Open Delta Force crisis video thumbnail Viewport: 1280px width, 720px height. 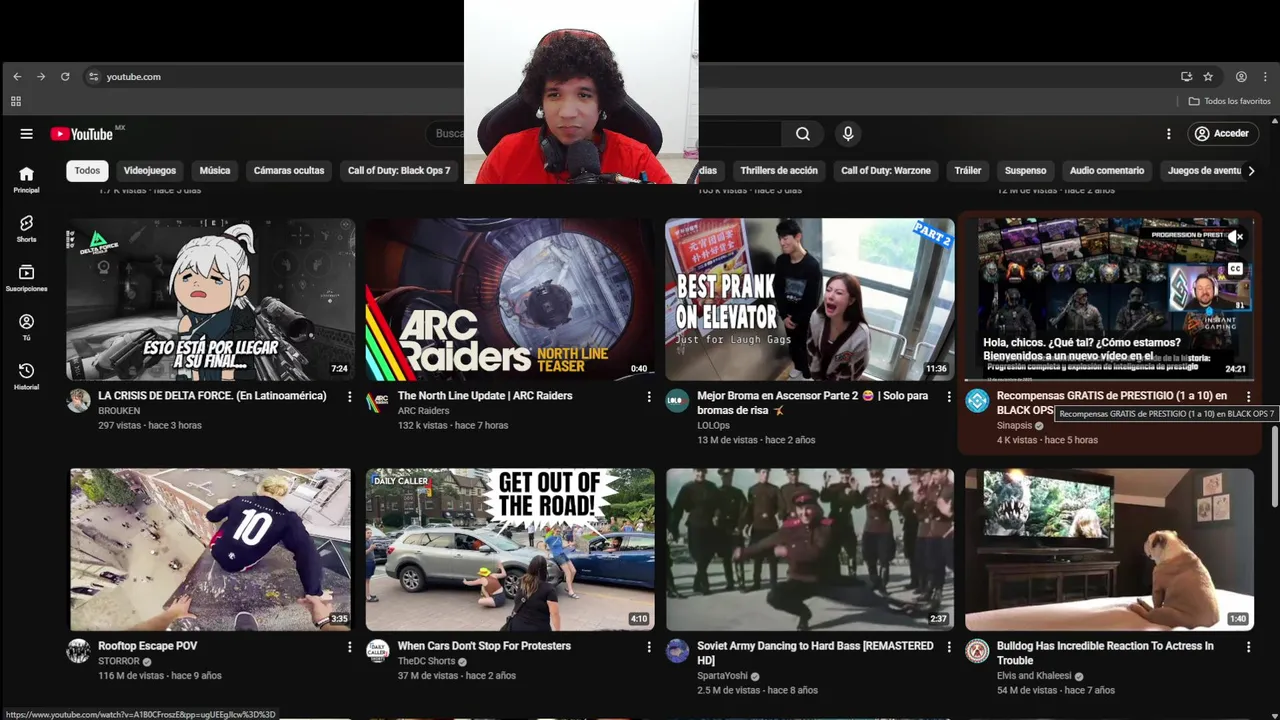click(211, 299)
